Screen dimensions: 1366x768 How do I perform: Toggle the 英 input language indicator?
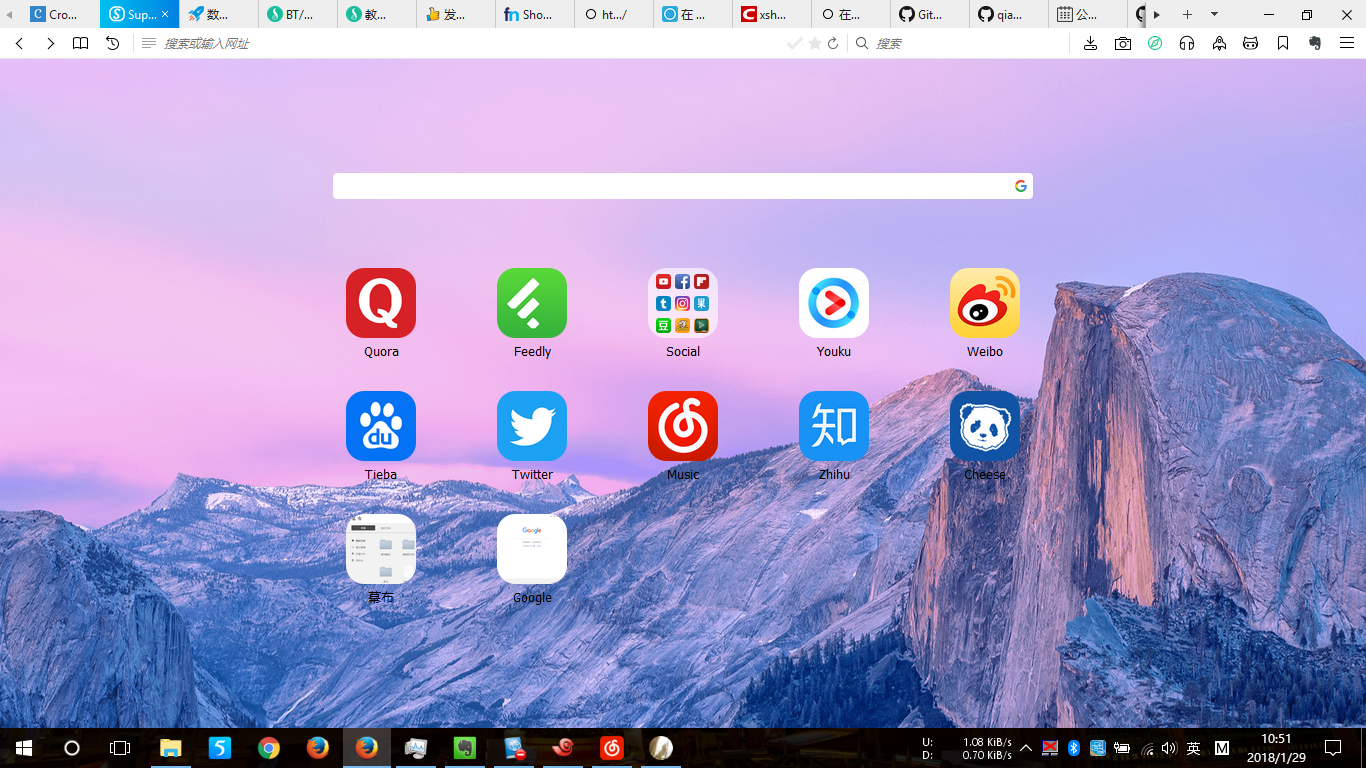[x=1193, y=748]
